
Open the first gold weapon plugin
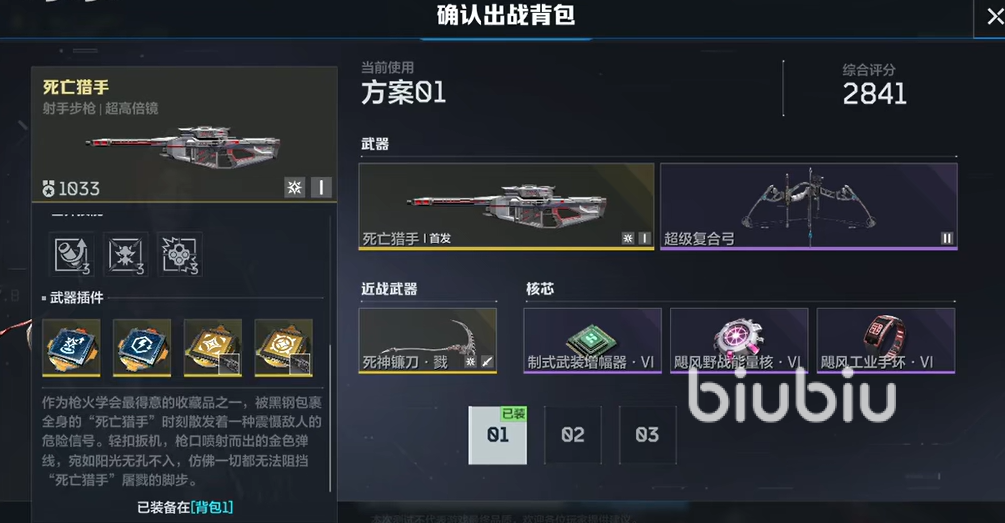[213, 347]
